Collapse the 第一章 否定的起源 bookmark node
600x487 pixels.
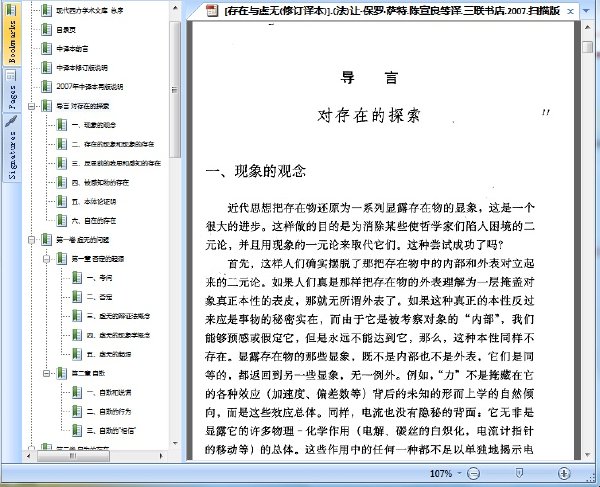pos(47,259)
